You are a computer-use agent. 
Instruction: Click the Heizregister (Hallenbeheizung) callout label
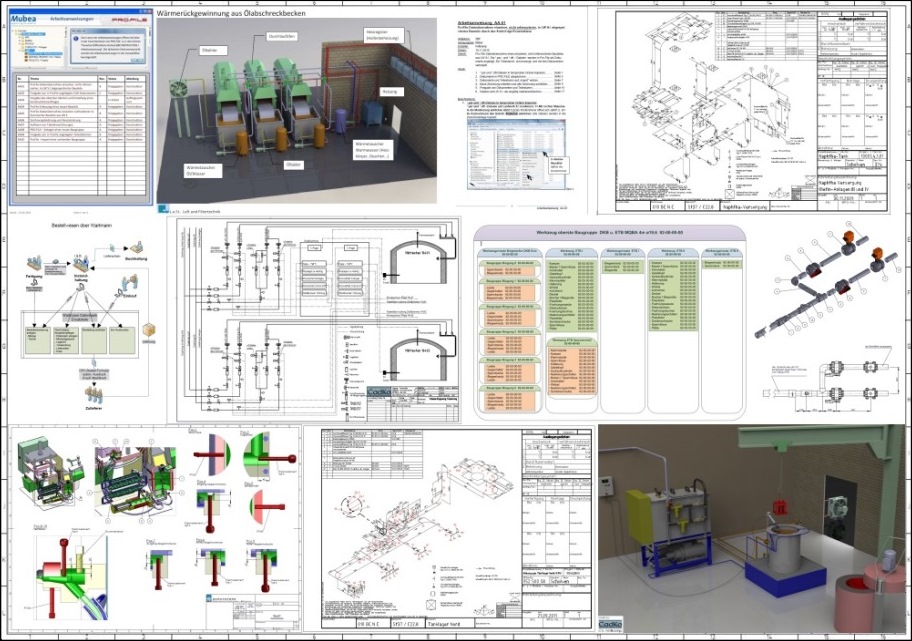pyautogui.click(x=383, y=35)
